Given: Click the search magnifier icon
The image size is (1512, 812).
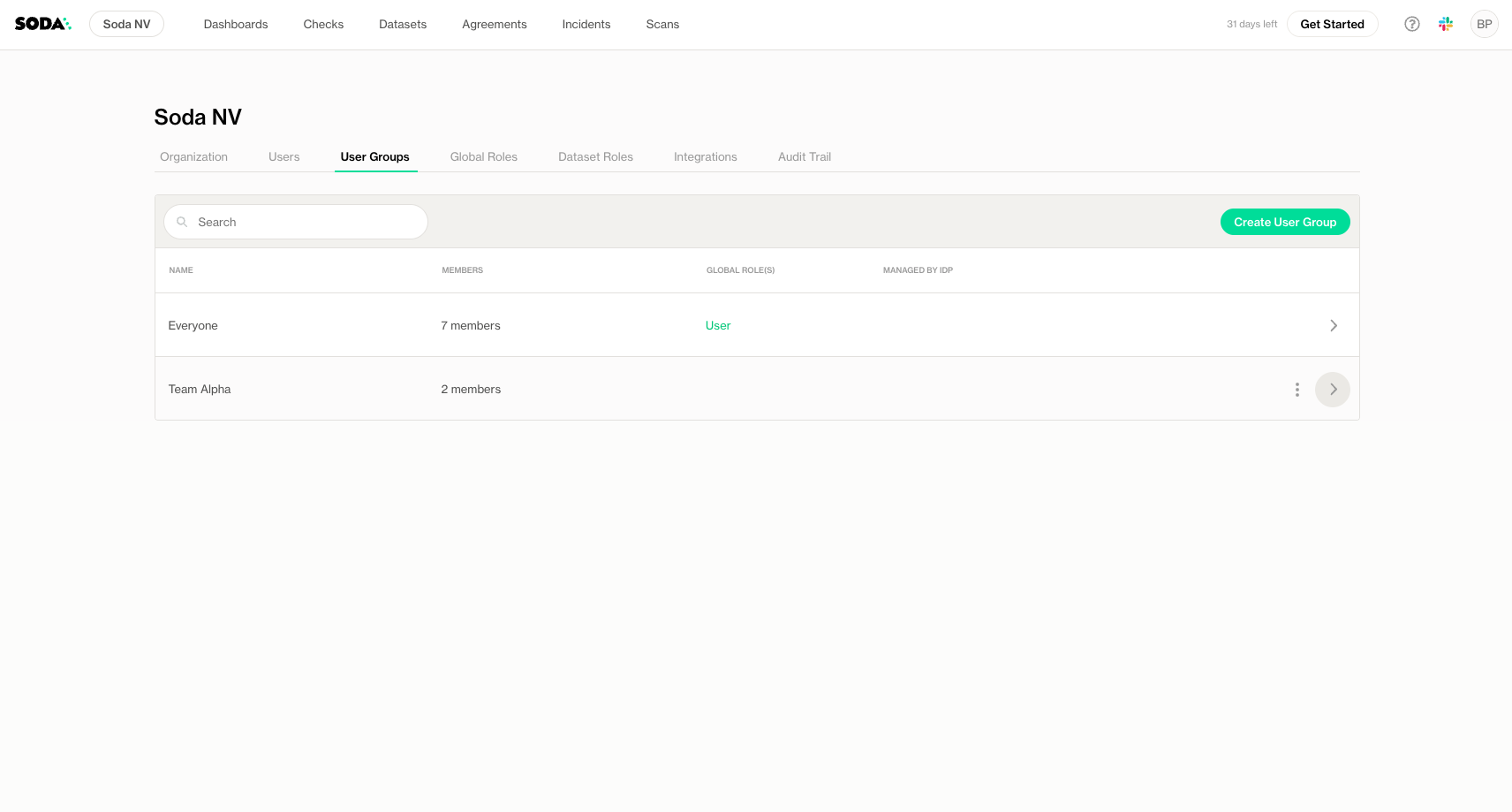Looking at the screenshot, I should pos(182,222).
